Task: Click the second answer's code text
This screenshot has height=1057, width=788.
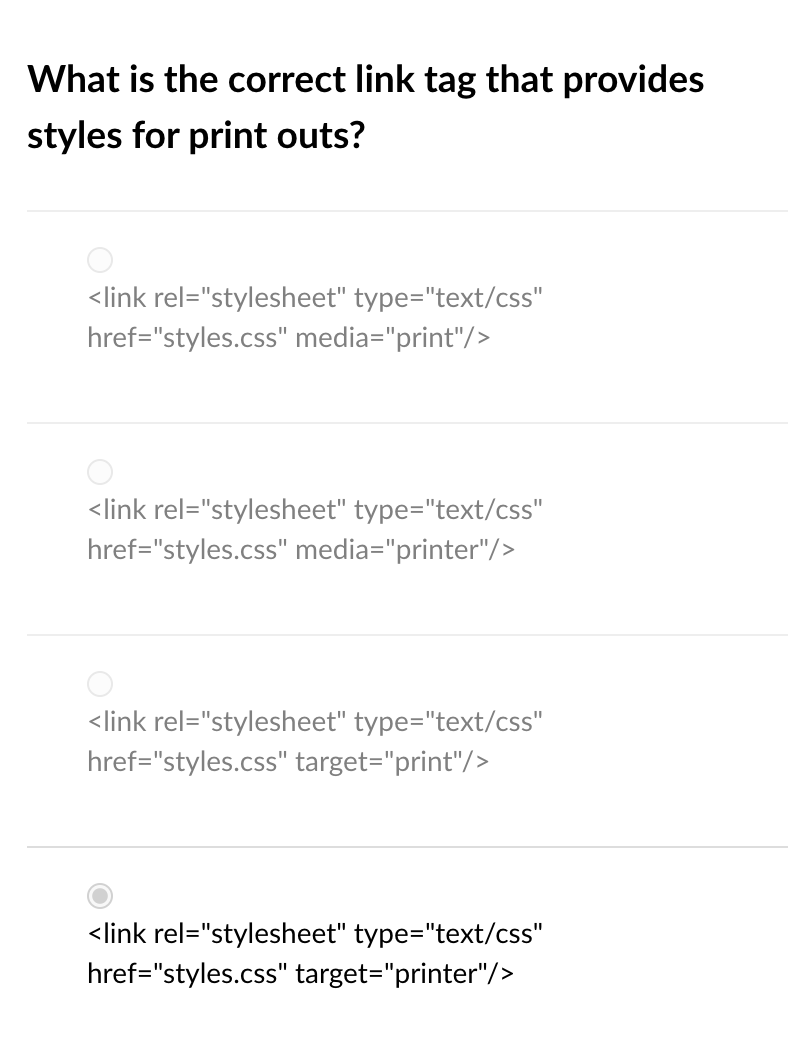Action: tap(315, 529)
